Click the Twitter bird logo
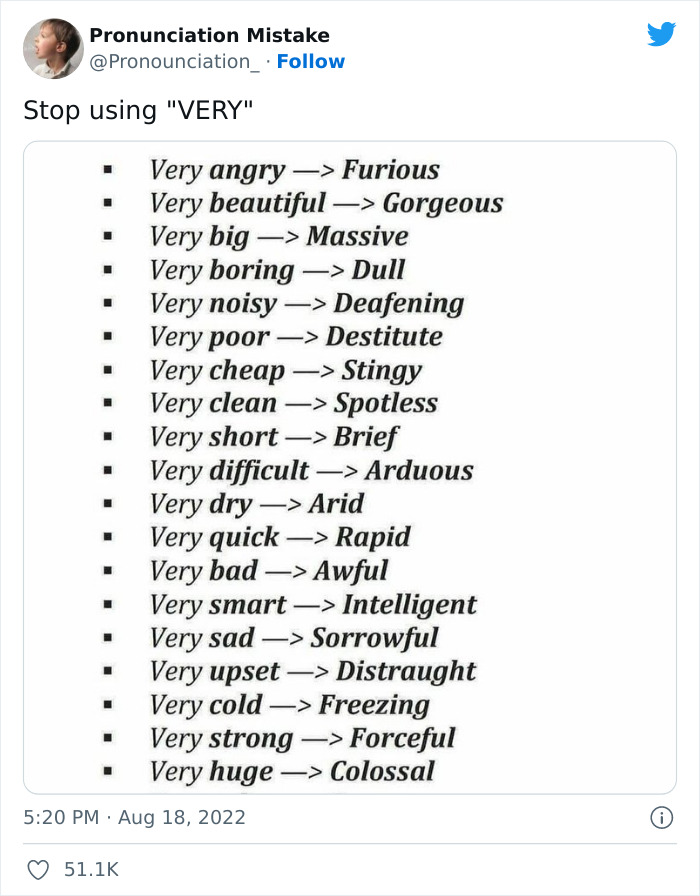700x896 pixels. point(661,35)
